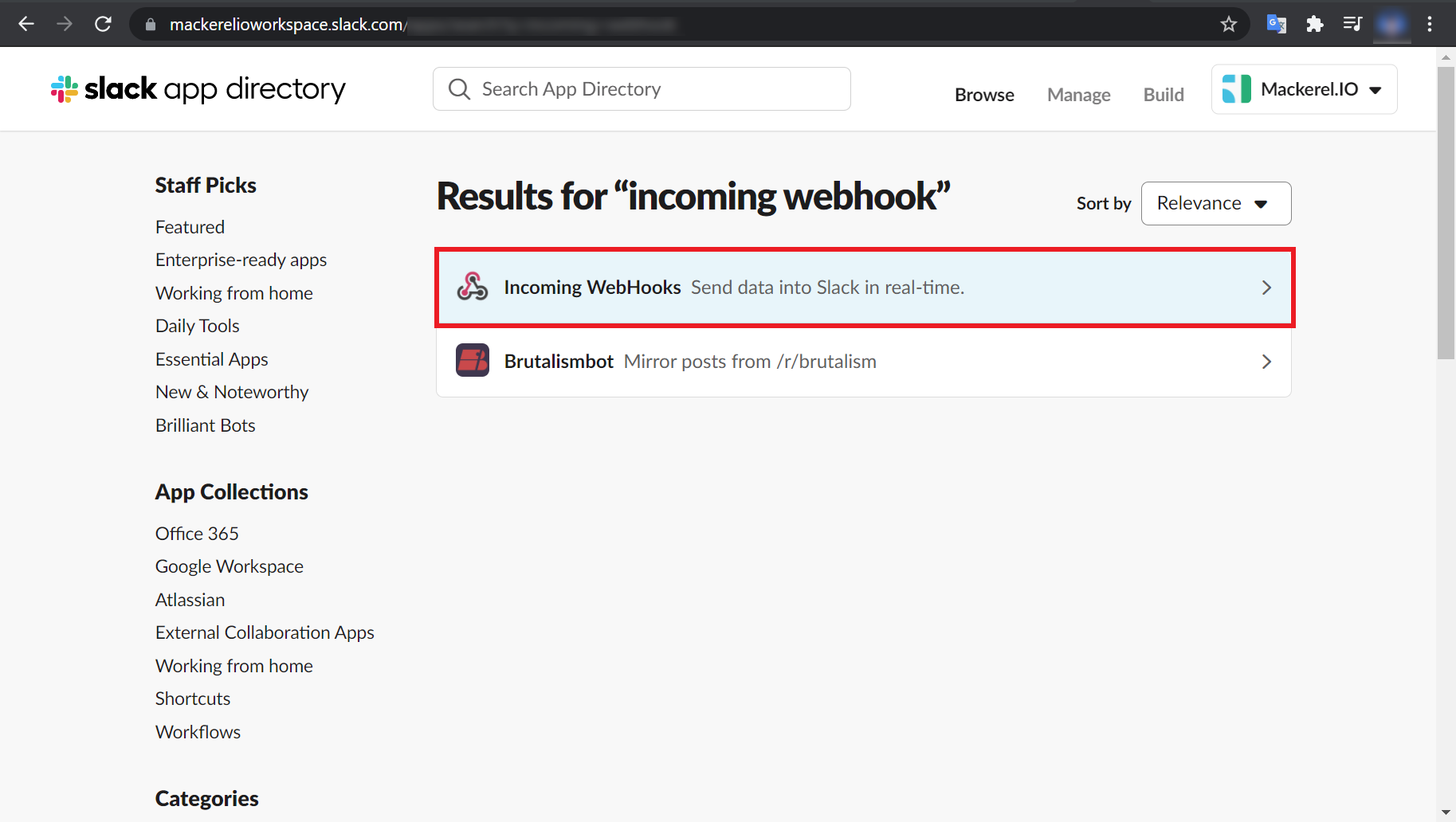
Task: Open the Relevance sort dropdown
Action: pos(1215,203)
